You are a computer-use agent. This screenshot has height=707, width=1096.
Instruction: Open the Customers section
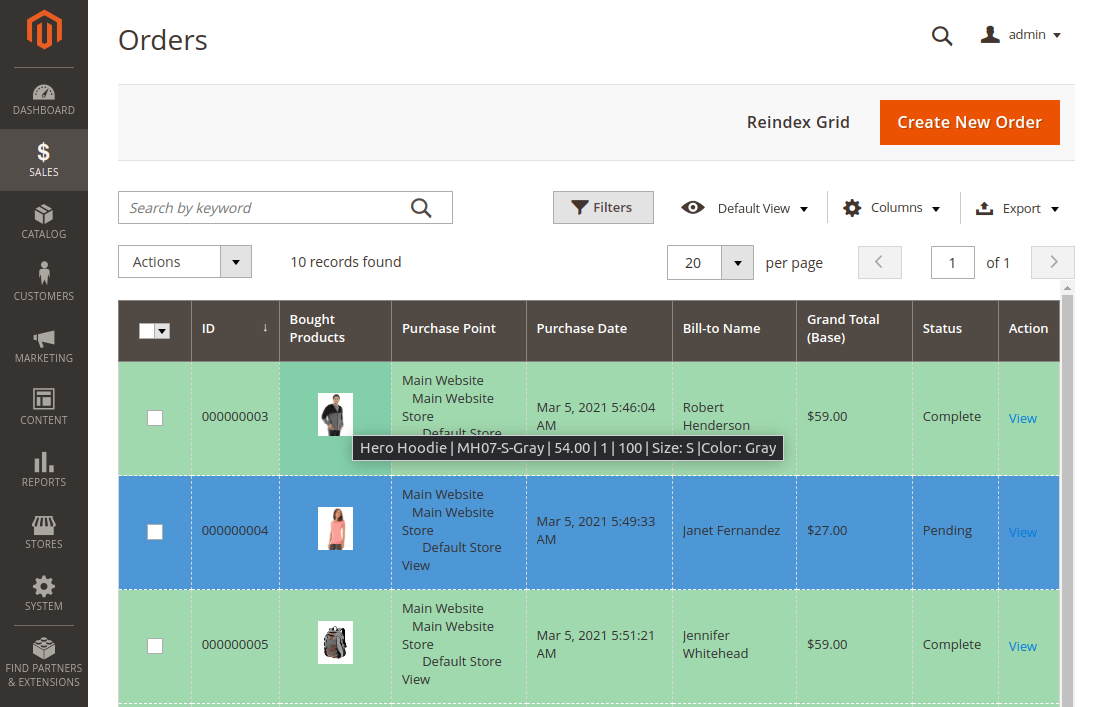44,283
